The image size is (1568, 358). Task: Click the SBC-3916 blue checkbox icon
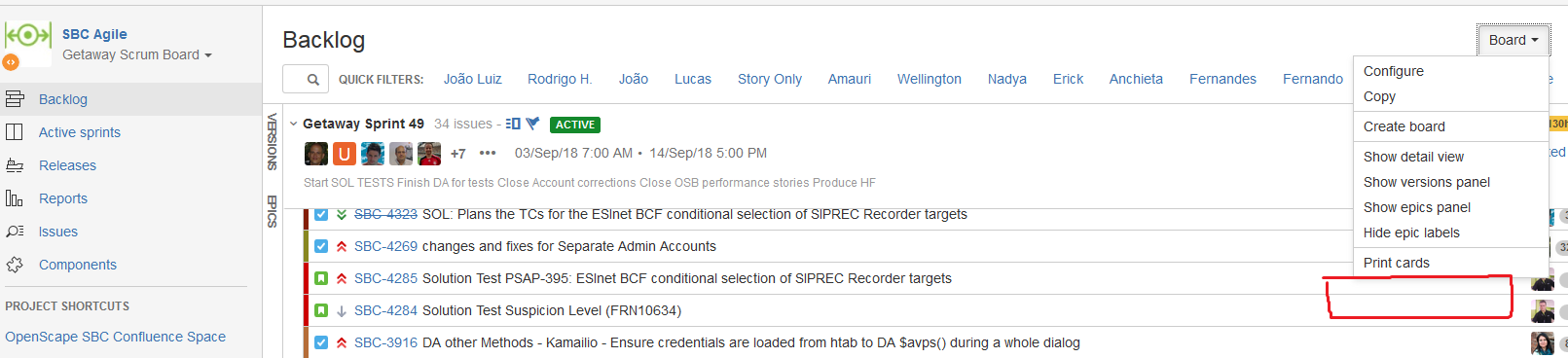coord(321,342)
